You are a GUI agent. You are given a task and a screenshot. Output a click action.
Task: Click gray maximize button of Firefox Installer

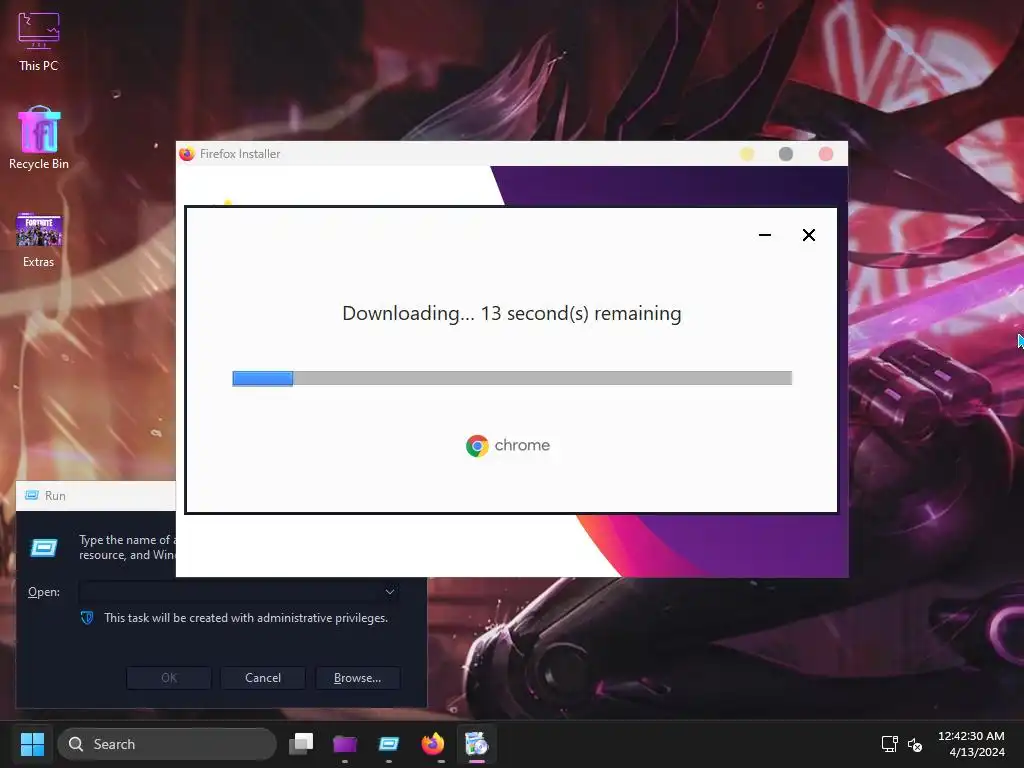point(786,154)
